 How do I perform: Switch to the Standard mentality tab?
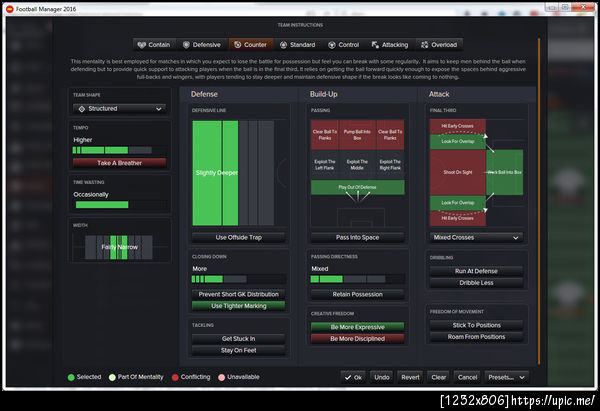click(298, 45)
